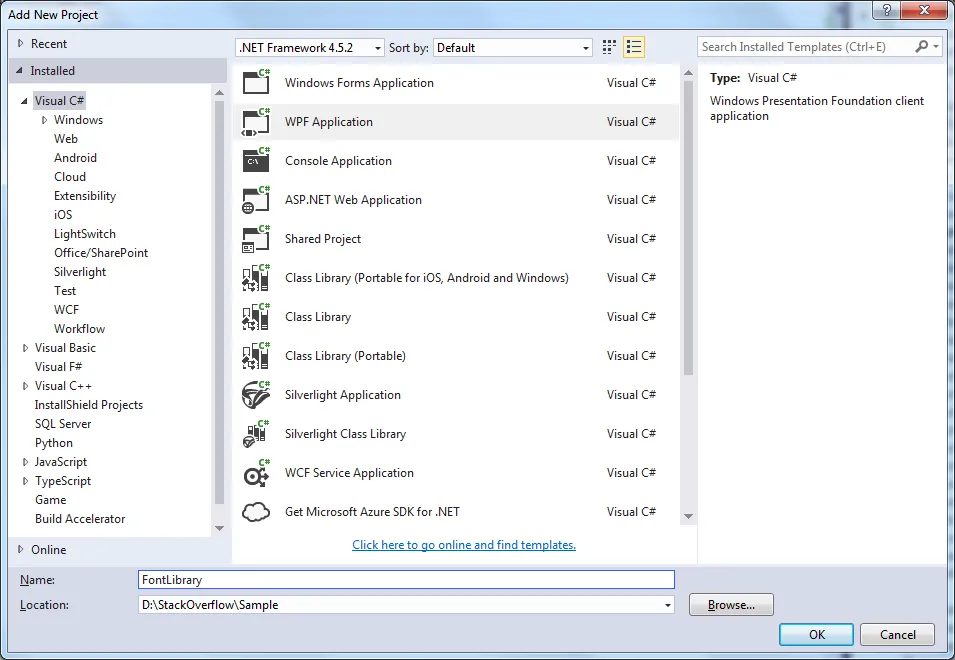The width and height of the screenshot is (955, 660).
Task: Select the Build Accelerator node
Action: (80, 519)
